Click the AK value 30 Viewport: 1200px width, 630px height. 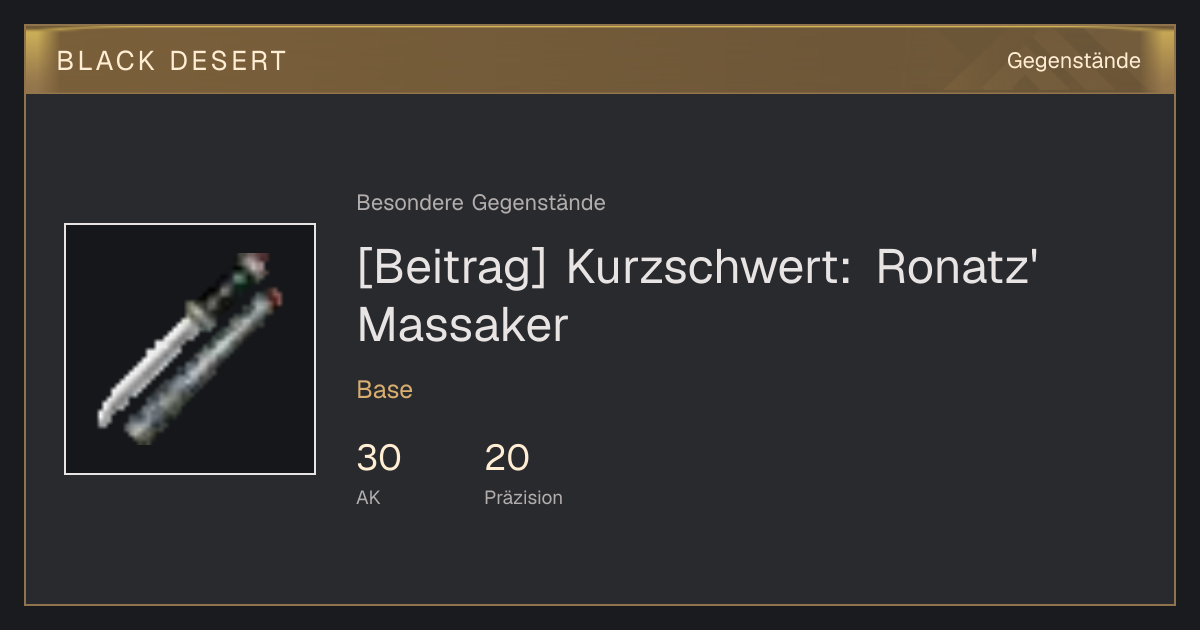pyautogui.click(x=379, y=458)
